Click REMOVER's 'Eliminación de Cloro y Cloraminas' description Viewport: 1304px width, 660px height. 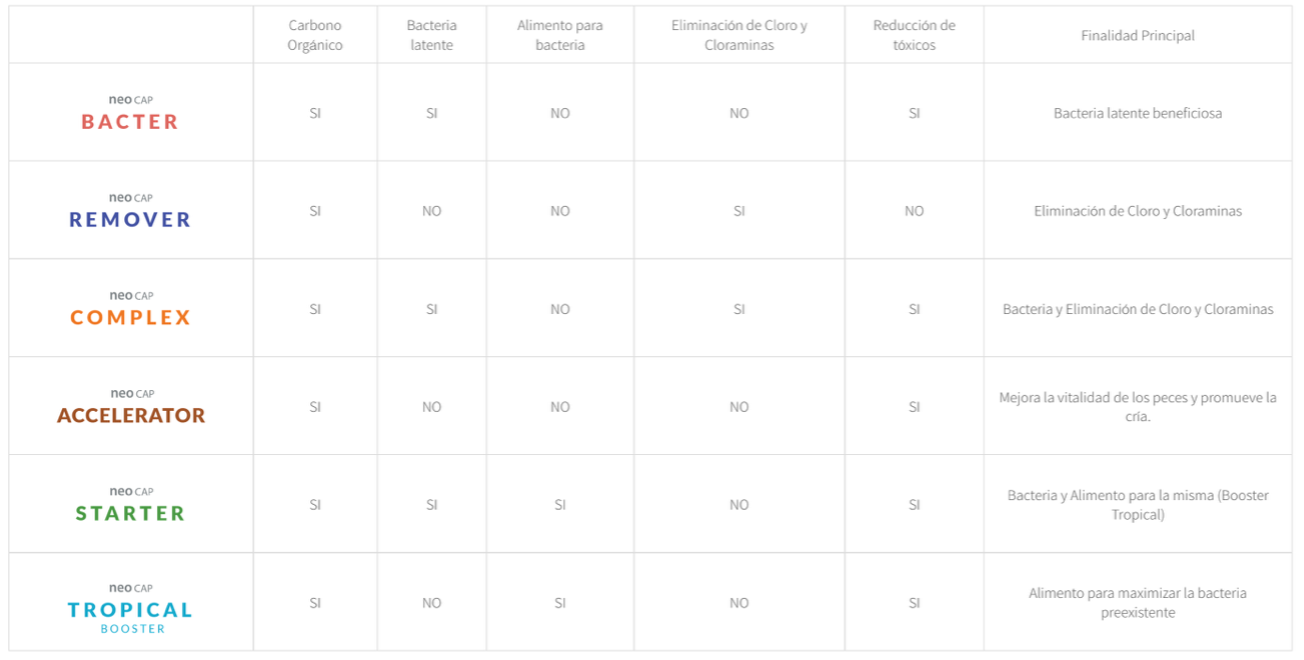click(1137, 211)
